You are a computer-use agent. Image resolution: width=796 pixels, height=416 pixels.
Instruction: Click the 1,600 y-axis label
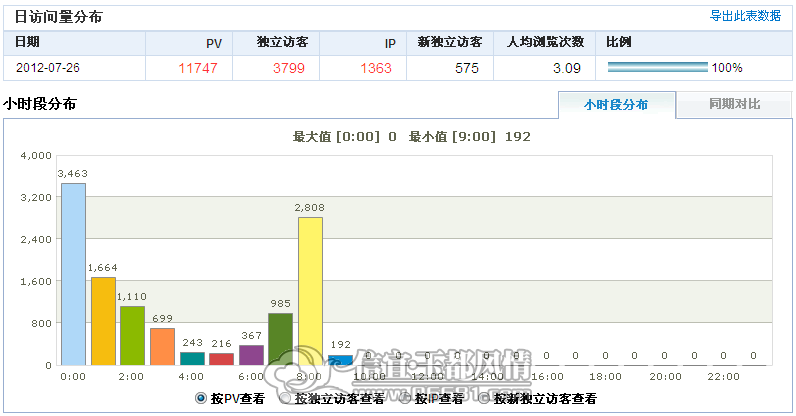(36, 281)
